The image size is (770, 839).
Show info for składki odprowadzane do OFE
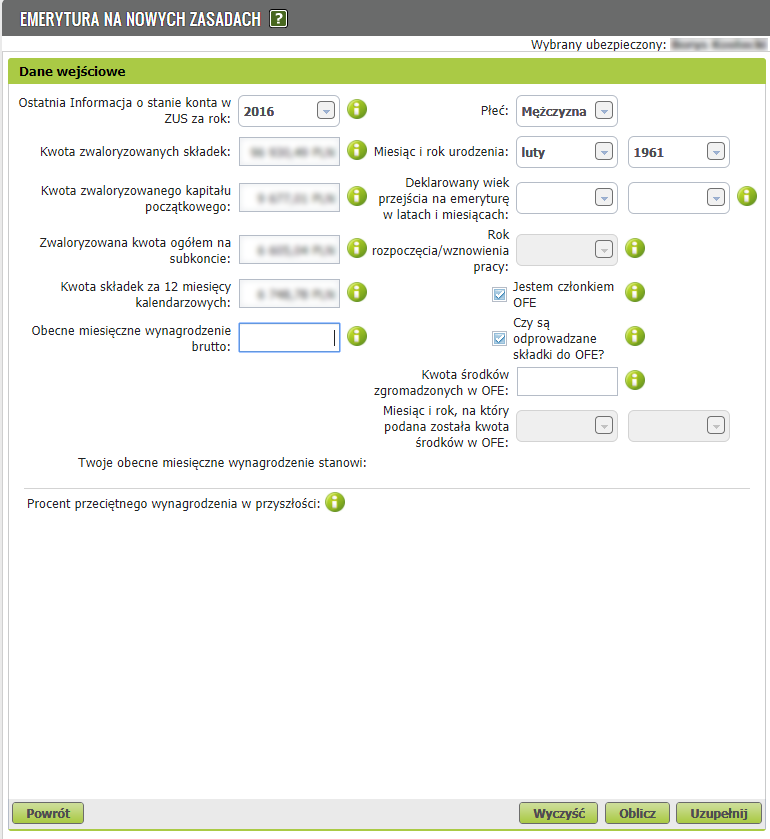pos(635,336)
